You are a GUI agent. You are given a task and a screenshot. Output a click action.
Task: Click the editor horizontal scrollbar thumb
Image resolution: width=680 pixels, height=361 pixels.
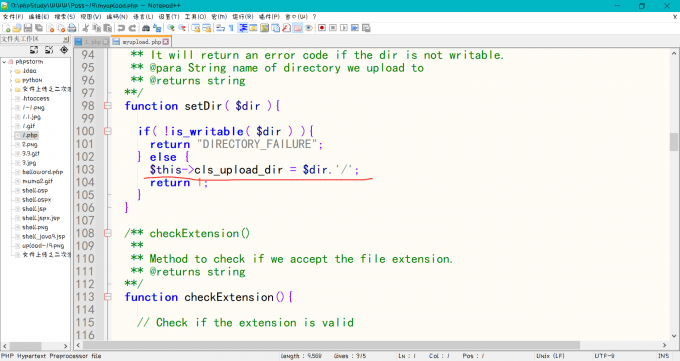click(x=331, y=345)
